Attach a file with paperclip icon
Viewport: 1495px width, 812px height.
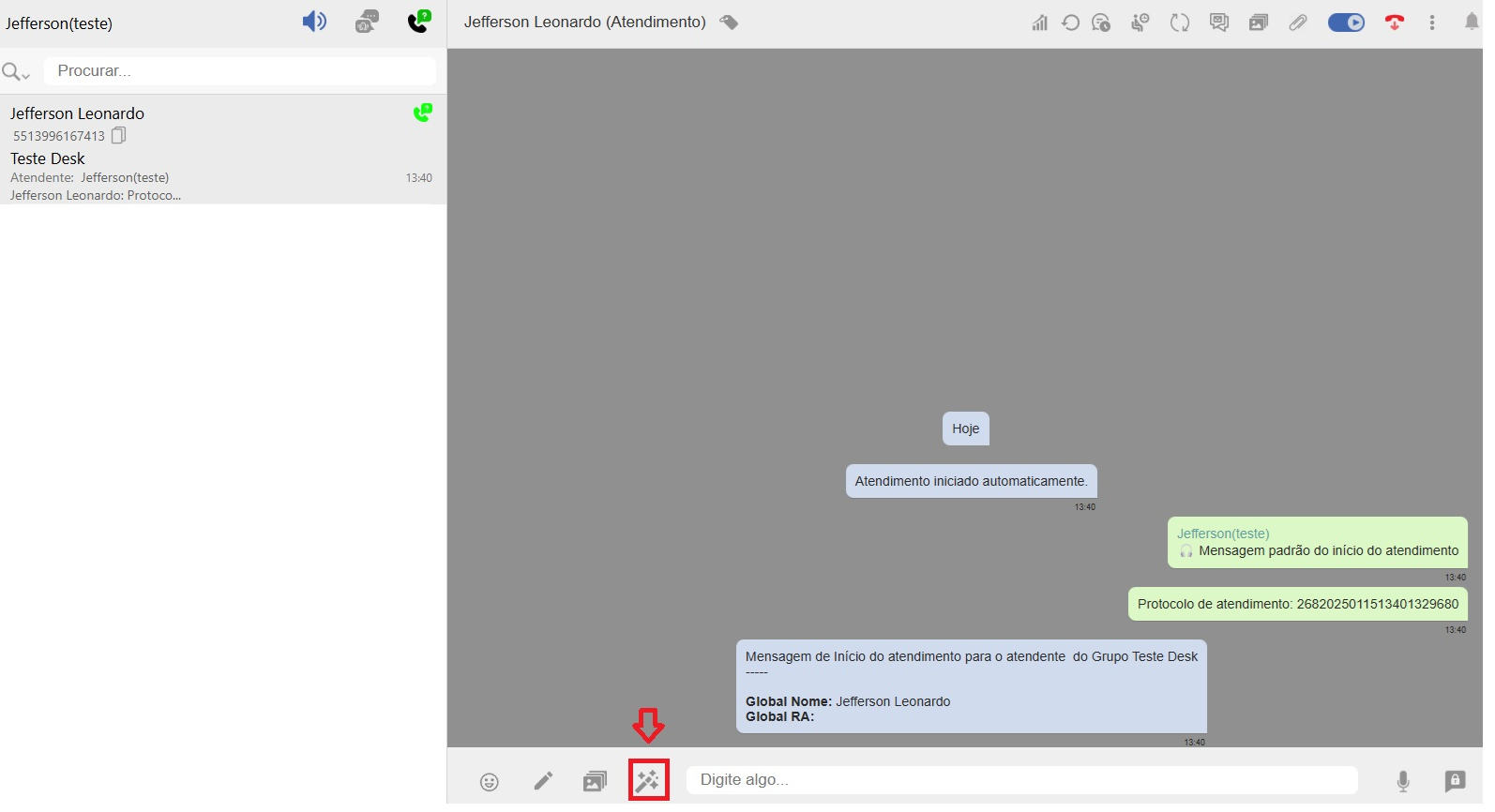coord(1298,23)
